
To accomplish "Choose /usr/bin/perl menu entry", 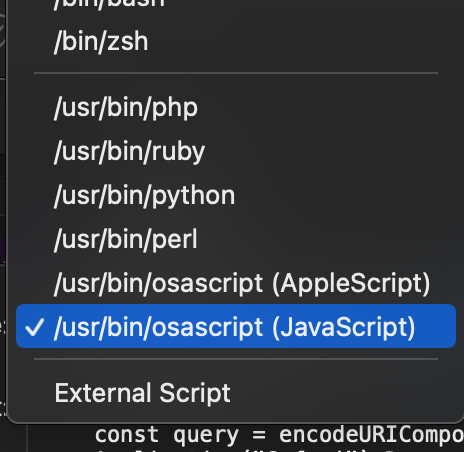I will coord(236,239).
